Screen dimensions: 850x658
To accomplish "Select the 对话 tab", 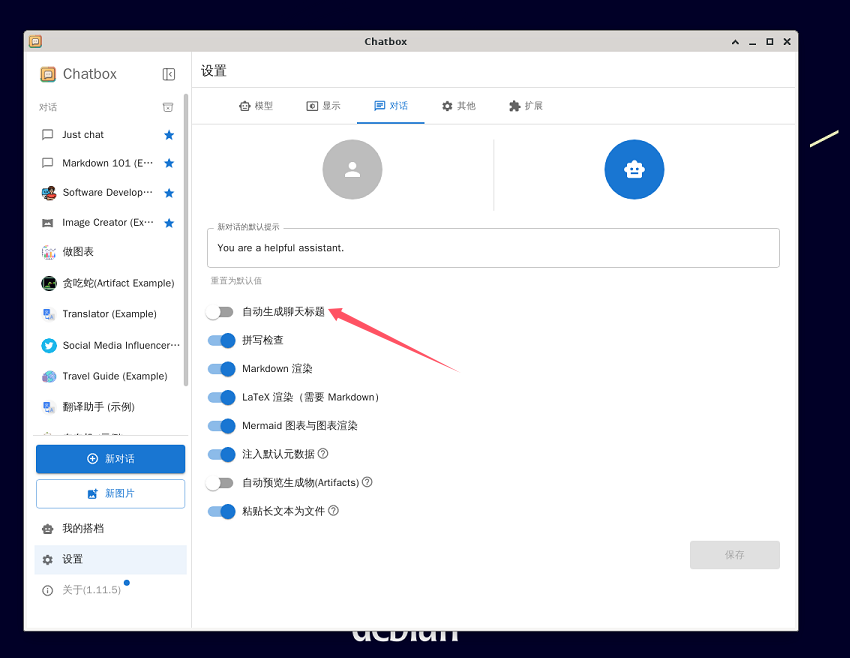I will click(x=390, y=106).
